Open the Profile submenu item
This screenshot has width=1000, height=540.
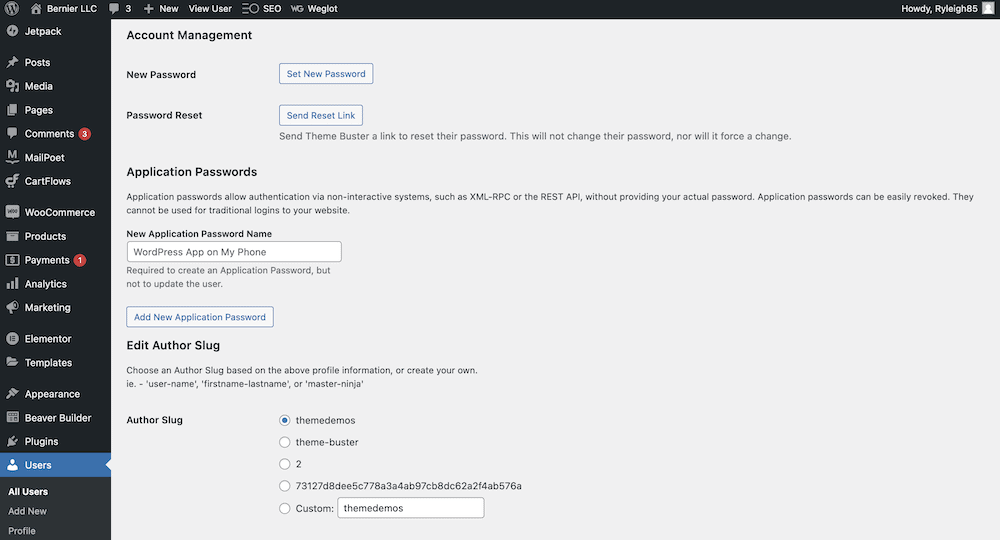coord(22,530)
